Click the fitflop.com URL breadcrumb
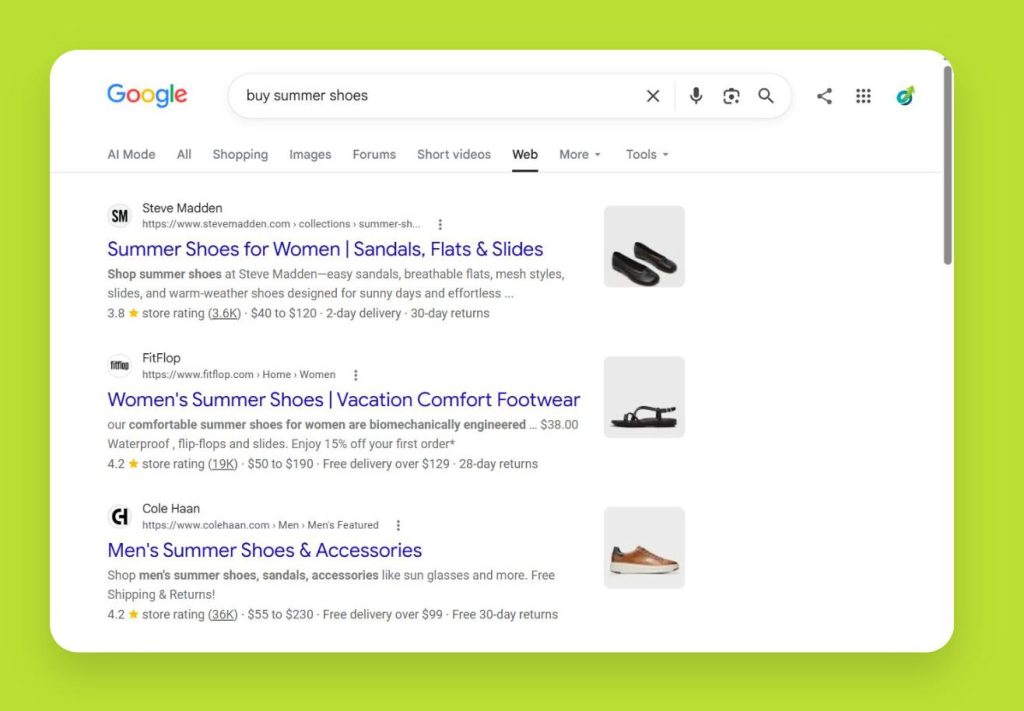Viewport: 1024px width, 711px height. [x=239, y=375]
